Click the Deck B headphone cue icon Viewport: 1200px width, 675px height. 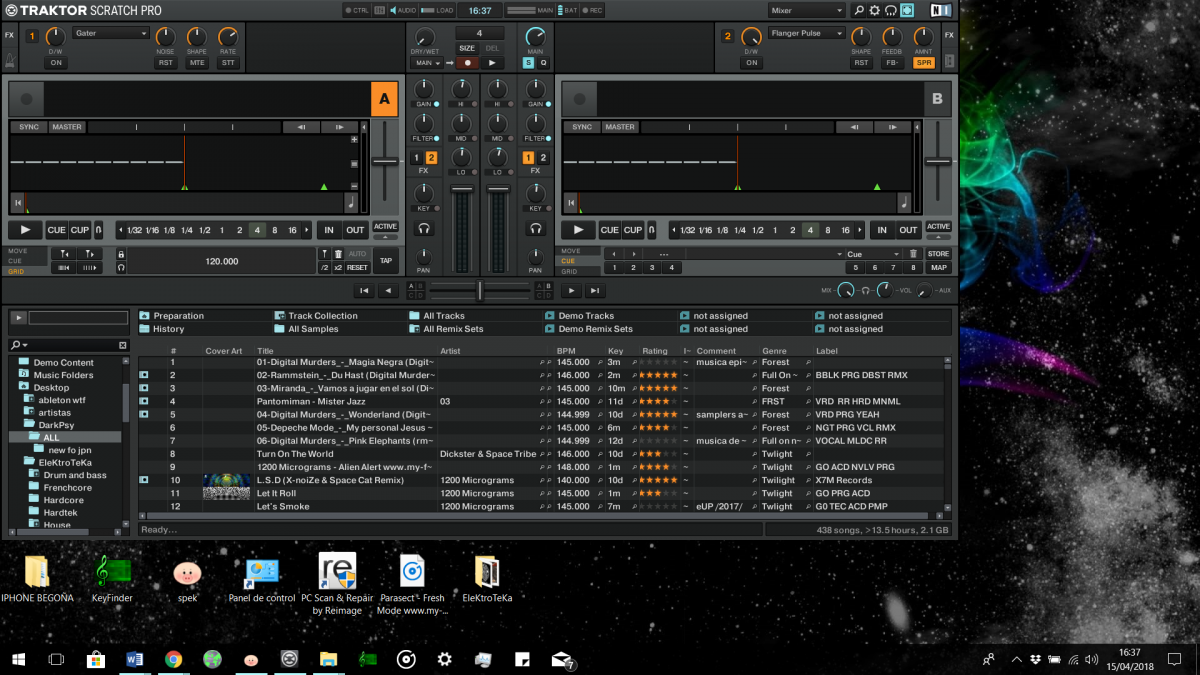point(536,229)
